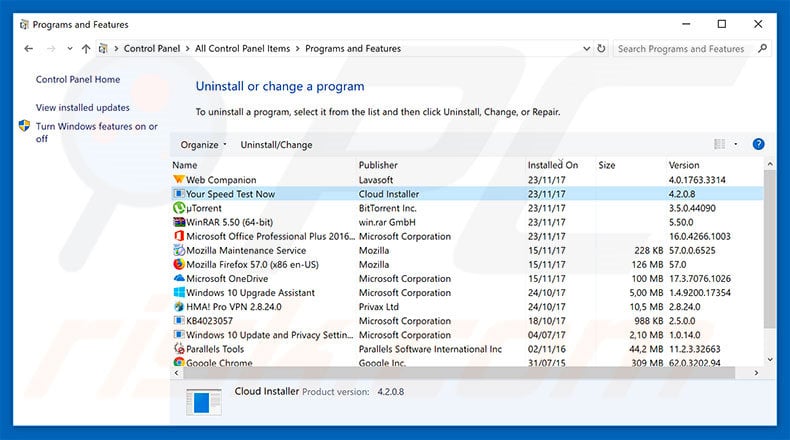Click the vertical scrollbar thumb
Screen dimensions: 790x440
coord(769,249)
